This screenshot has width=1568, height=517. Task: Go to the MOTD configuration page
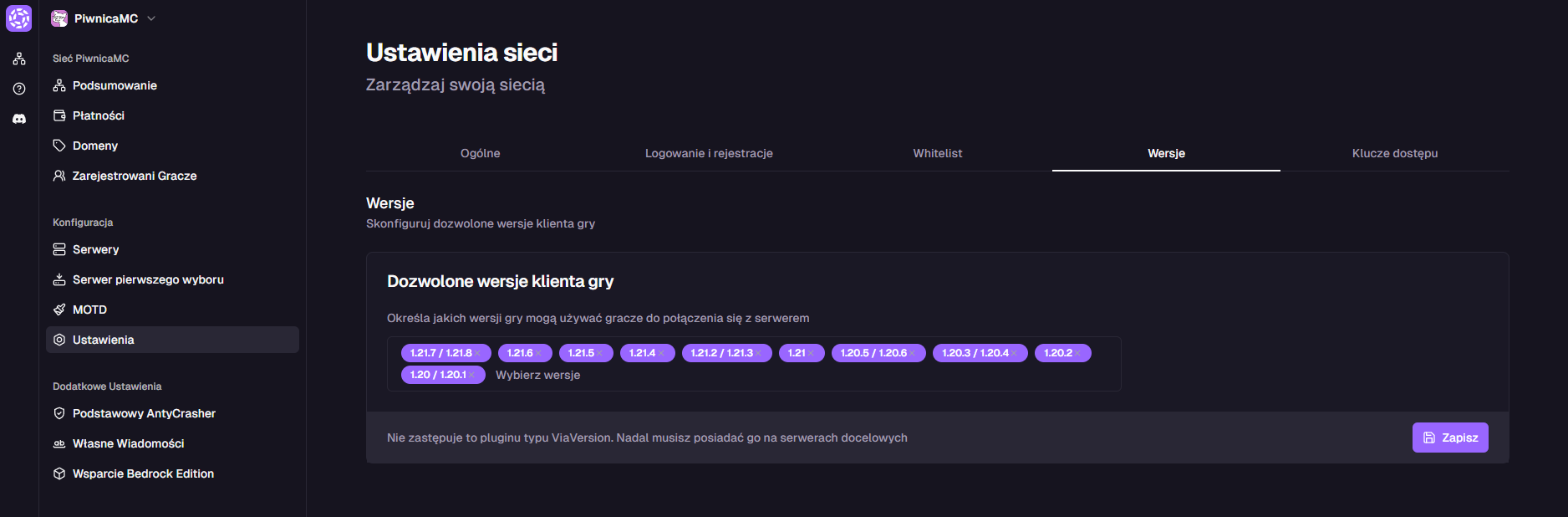(89, 310)
